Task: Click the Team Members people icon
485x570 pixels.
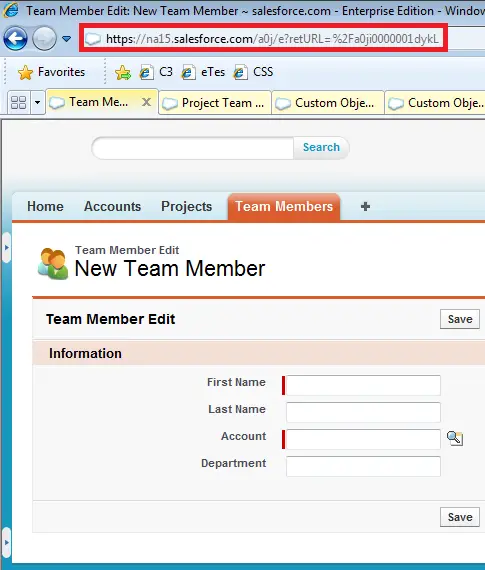Action: [53, 264]
